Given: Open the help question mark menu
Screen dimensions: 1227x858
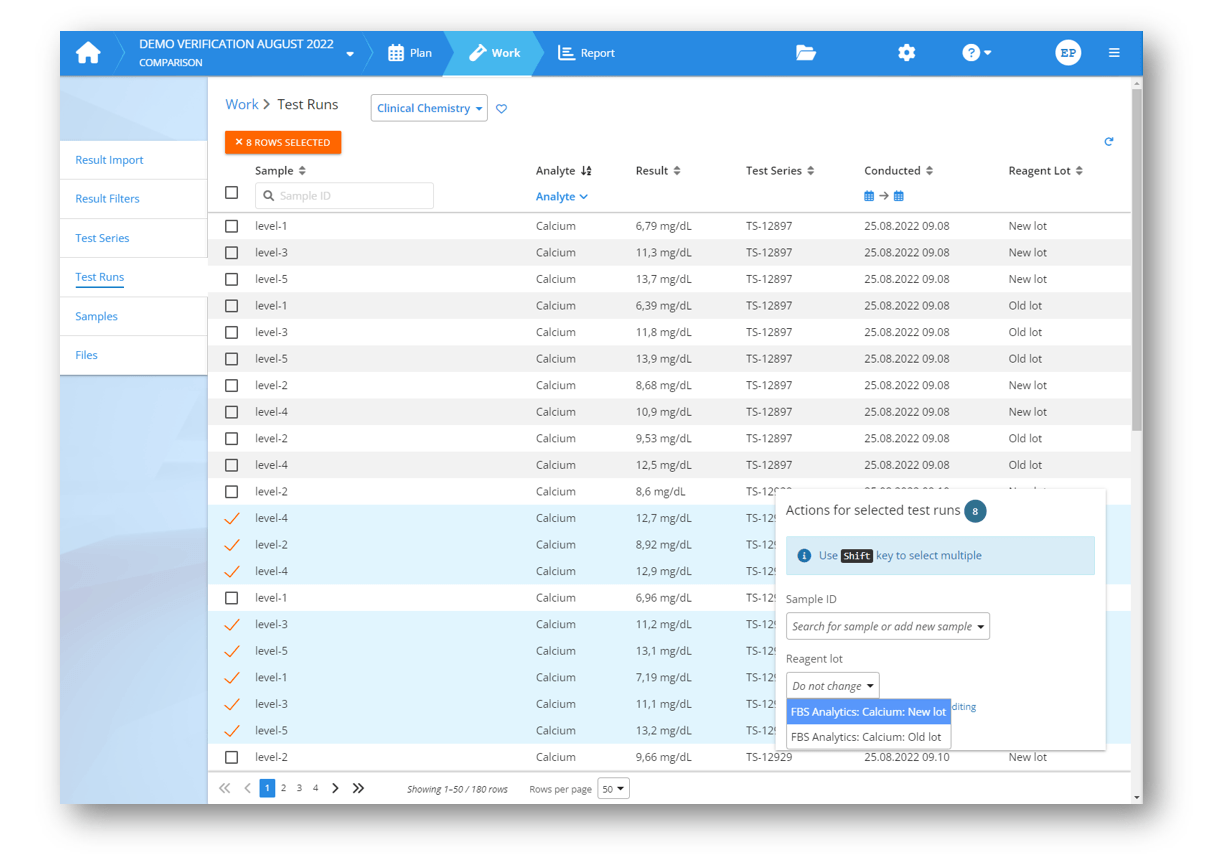Looking at the screenshot, I should tap(975, 53).
